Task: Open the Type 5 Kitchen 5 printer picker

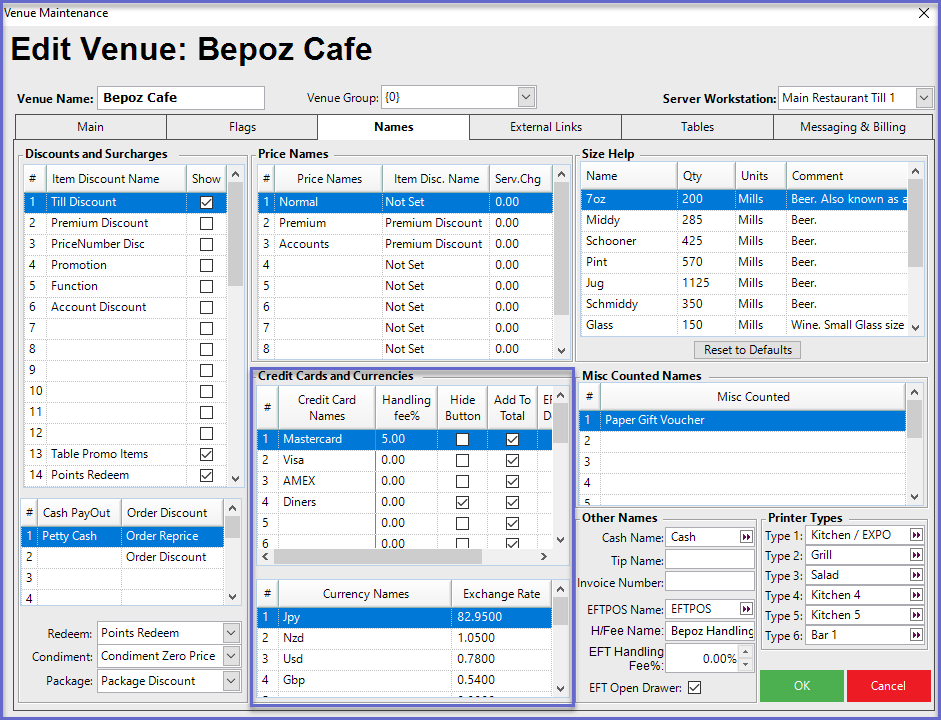Action: 916,615
